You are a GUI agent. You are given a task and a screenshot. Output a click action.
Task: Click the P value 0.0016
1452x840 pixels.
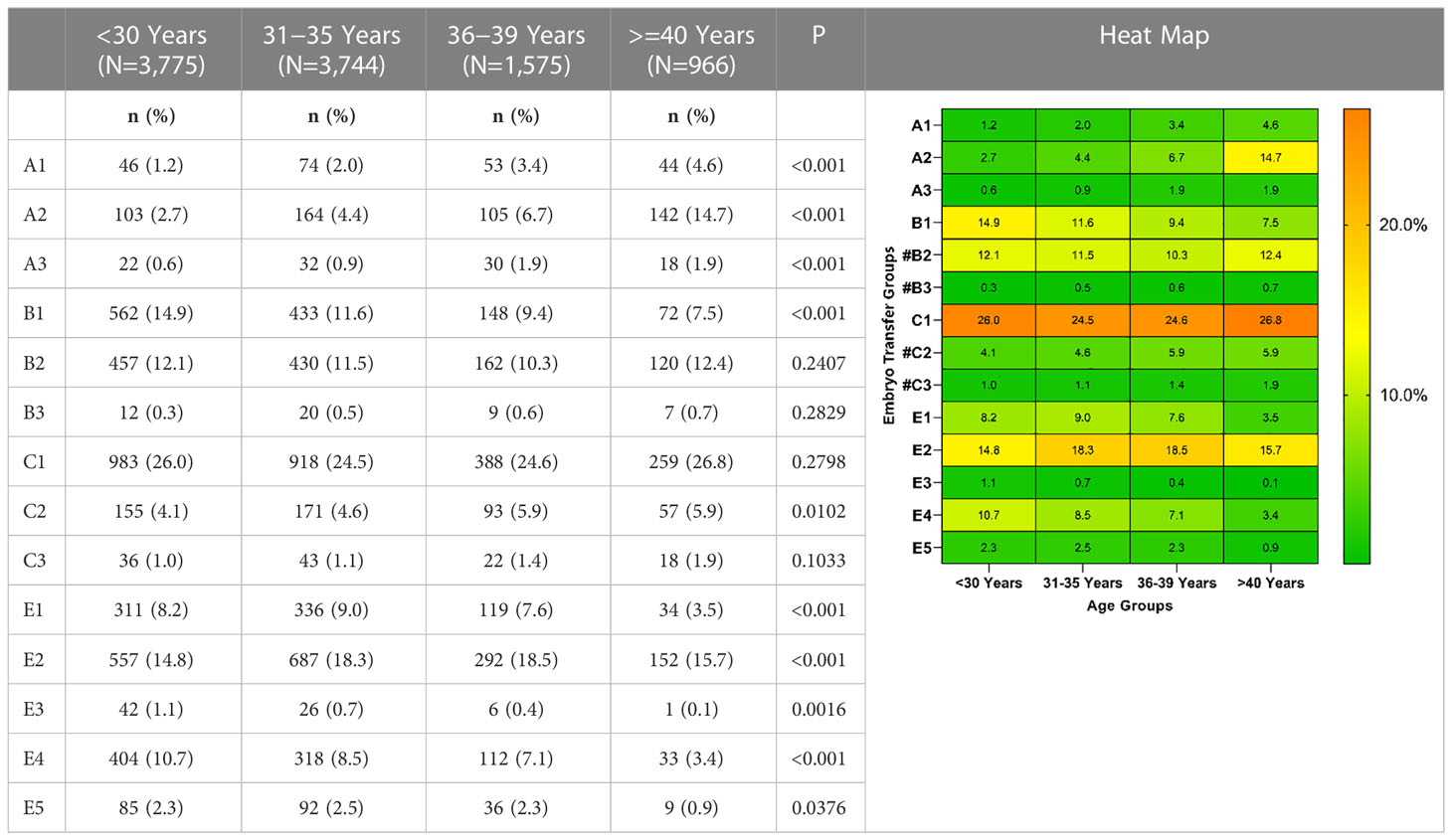(x=819, y=710)
